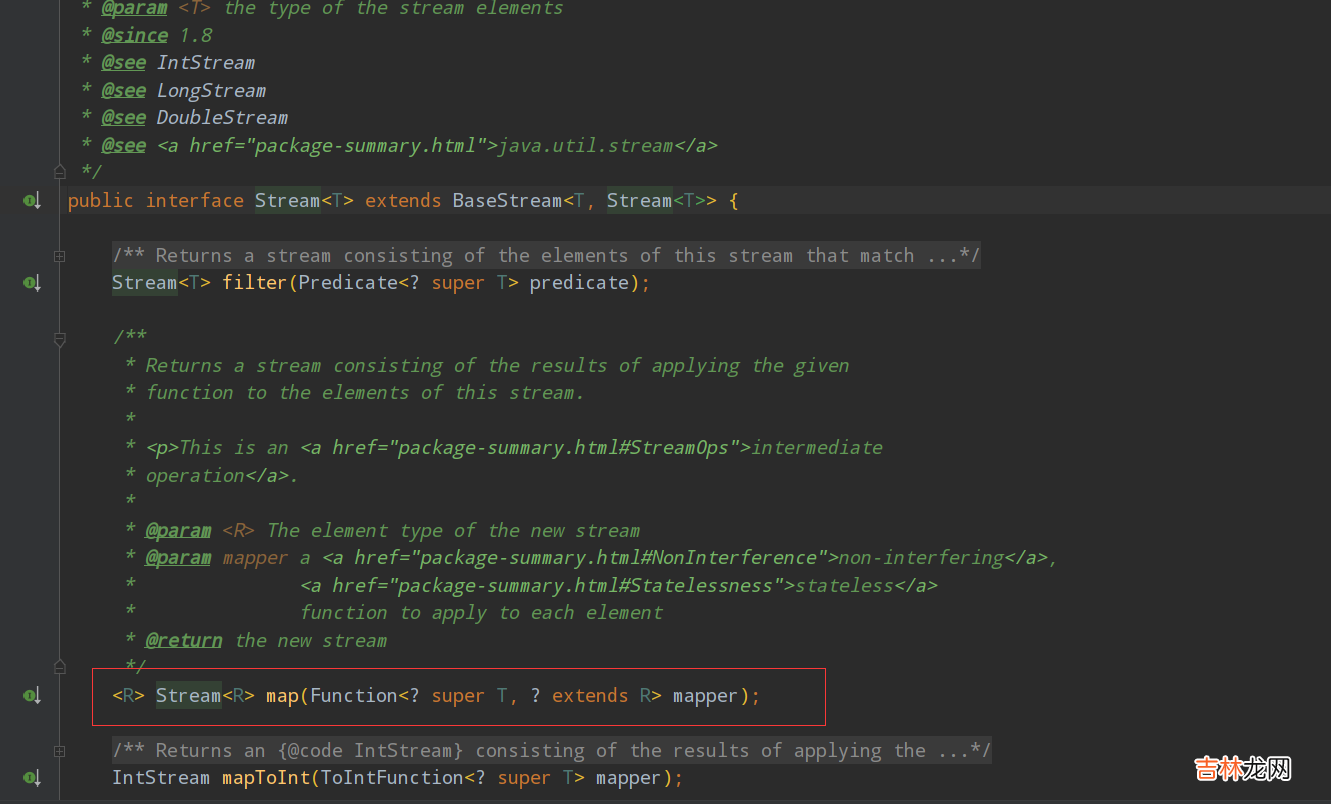This screenshot has width=1331, height=804.
Task: Click the gutter icon next to mapToInt
Action: click(x=31, y=778)
